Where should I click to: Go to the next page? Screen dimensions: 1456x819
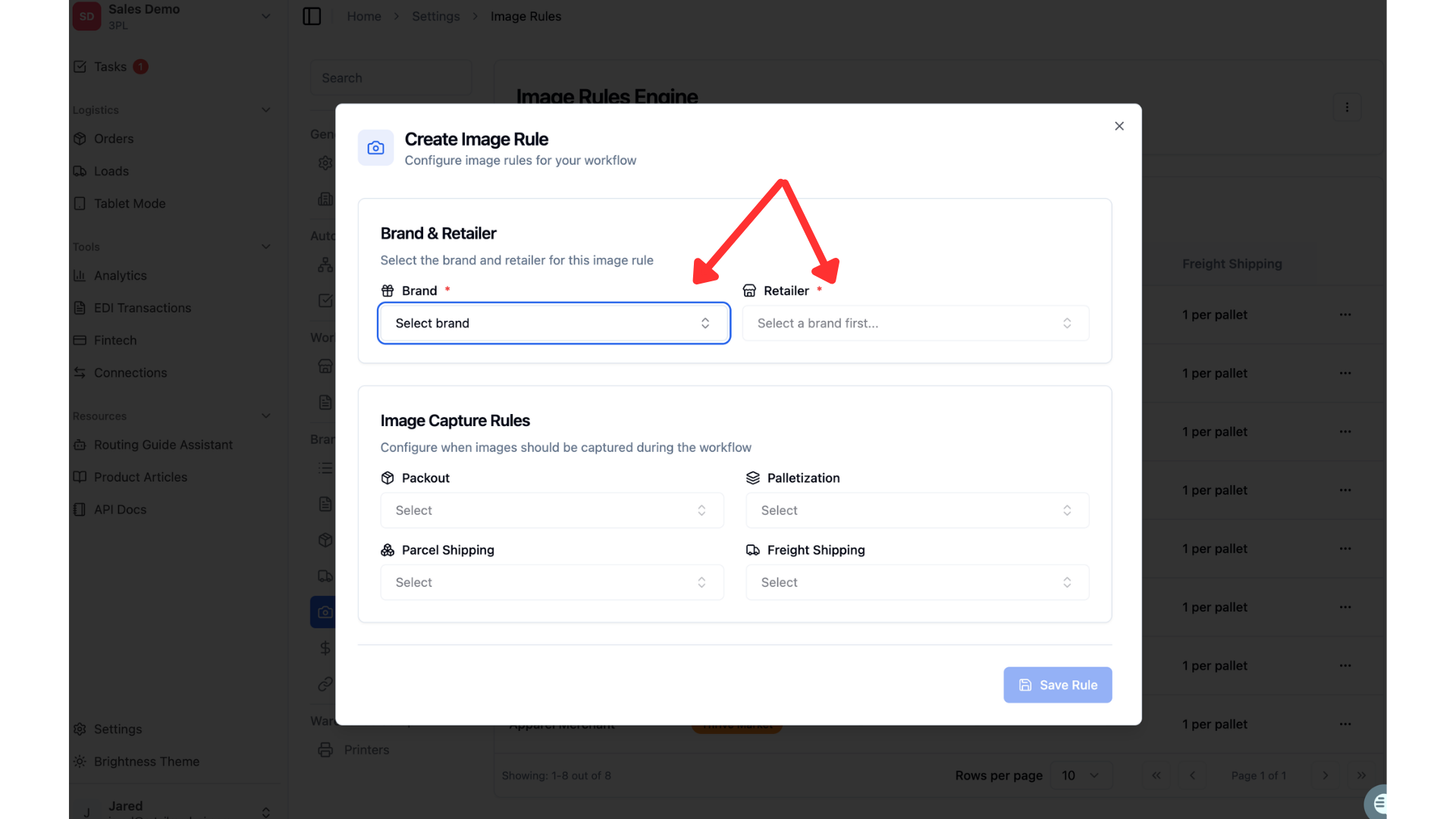pos(1325,775)
